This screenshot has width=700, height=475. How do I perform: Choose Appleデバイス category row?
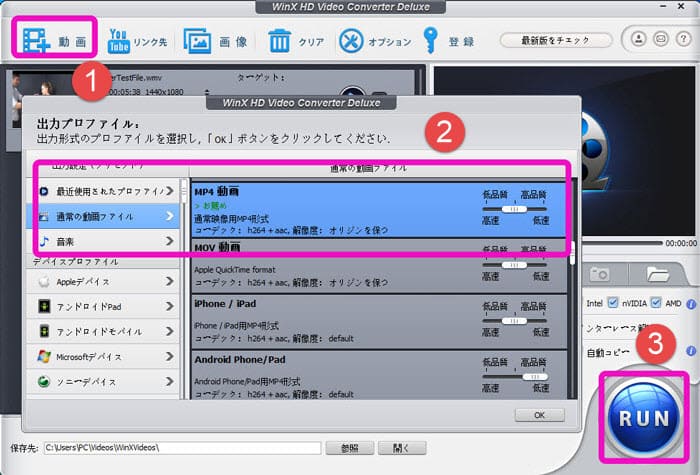(103, 281)
